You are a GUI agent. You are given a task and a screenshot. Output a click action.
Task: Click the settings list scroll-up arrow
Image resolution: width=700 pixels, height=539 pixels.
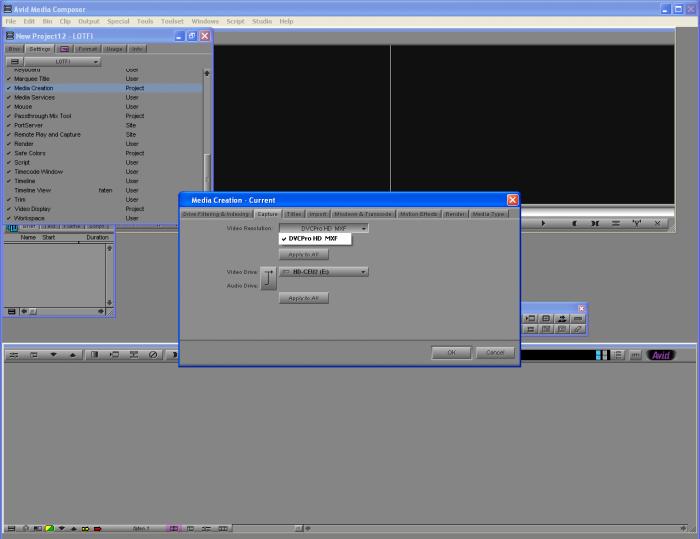click(207, 73)
